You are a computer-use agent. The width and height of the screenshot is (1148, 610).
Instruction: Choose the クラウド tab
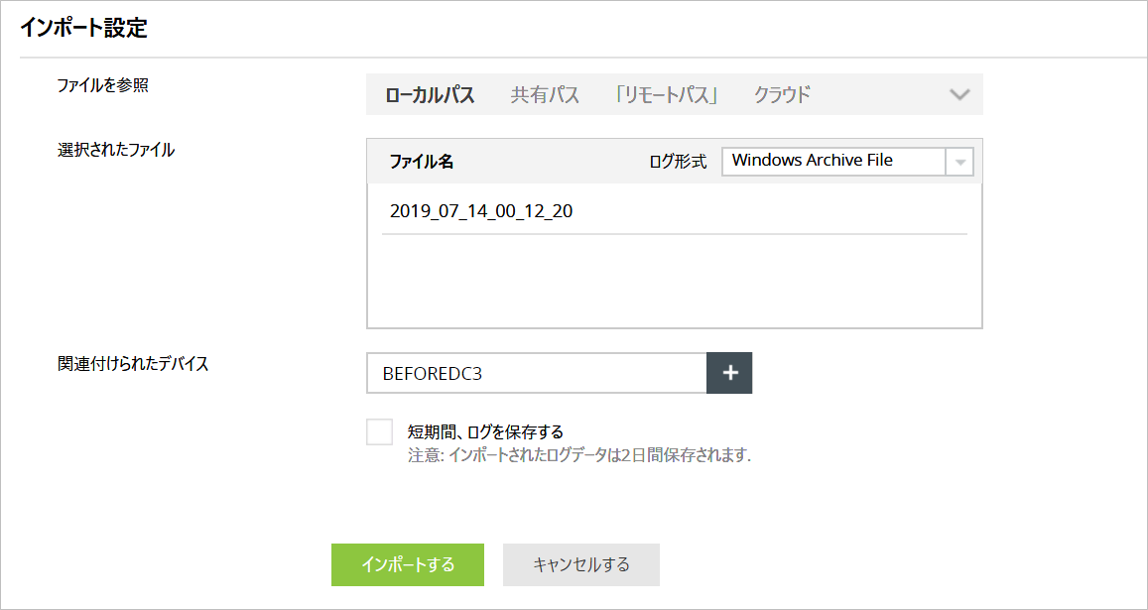pyautogui.click(x=782, y=96)
